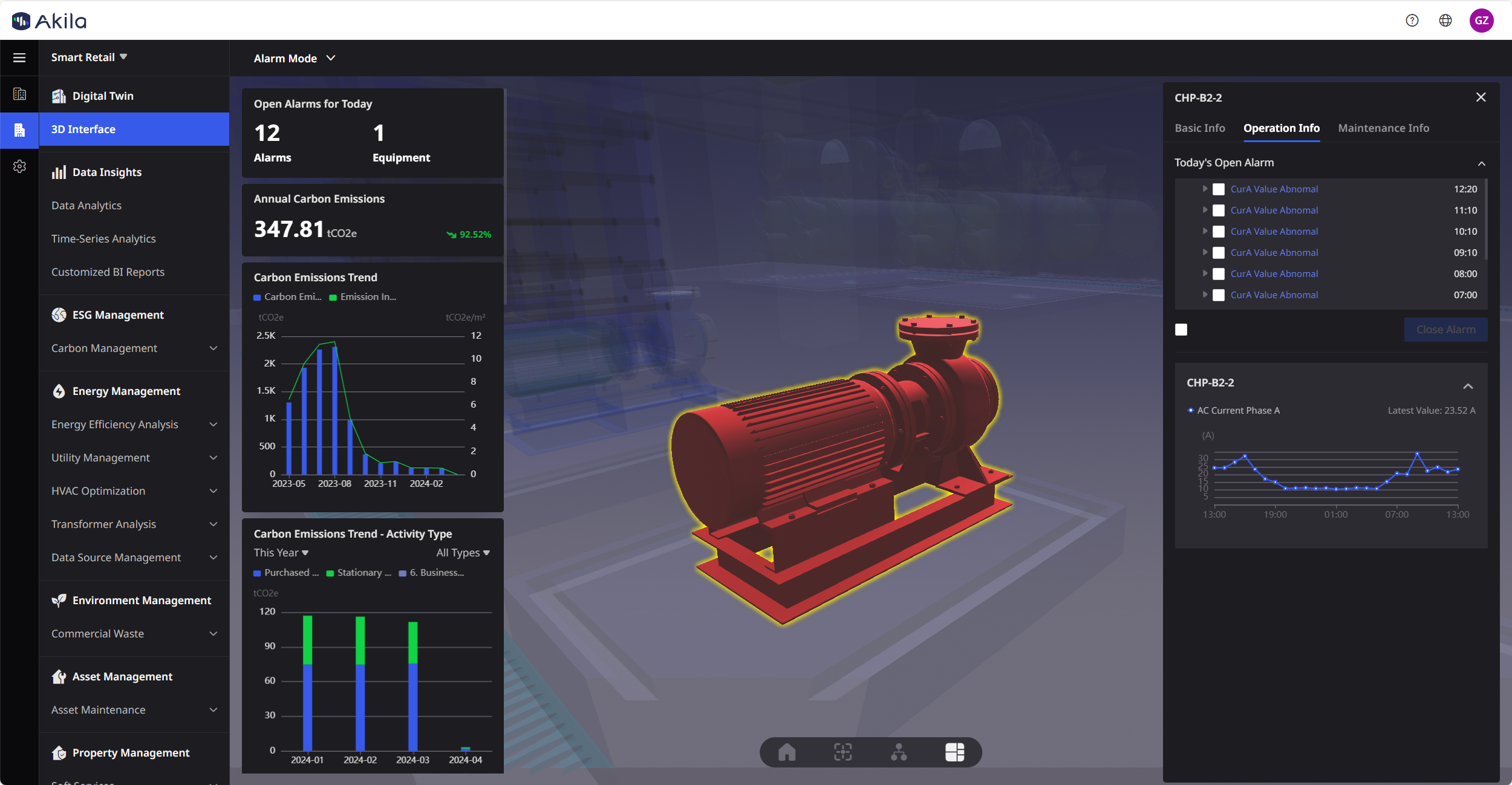The image size is (1512, 785).
Task: Click the ESG Management globe icon
Action: (59, 315)
